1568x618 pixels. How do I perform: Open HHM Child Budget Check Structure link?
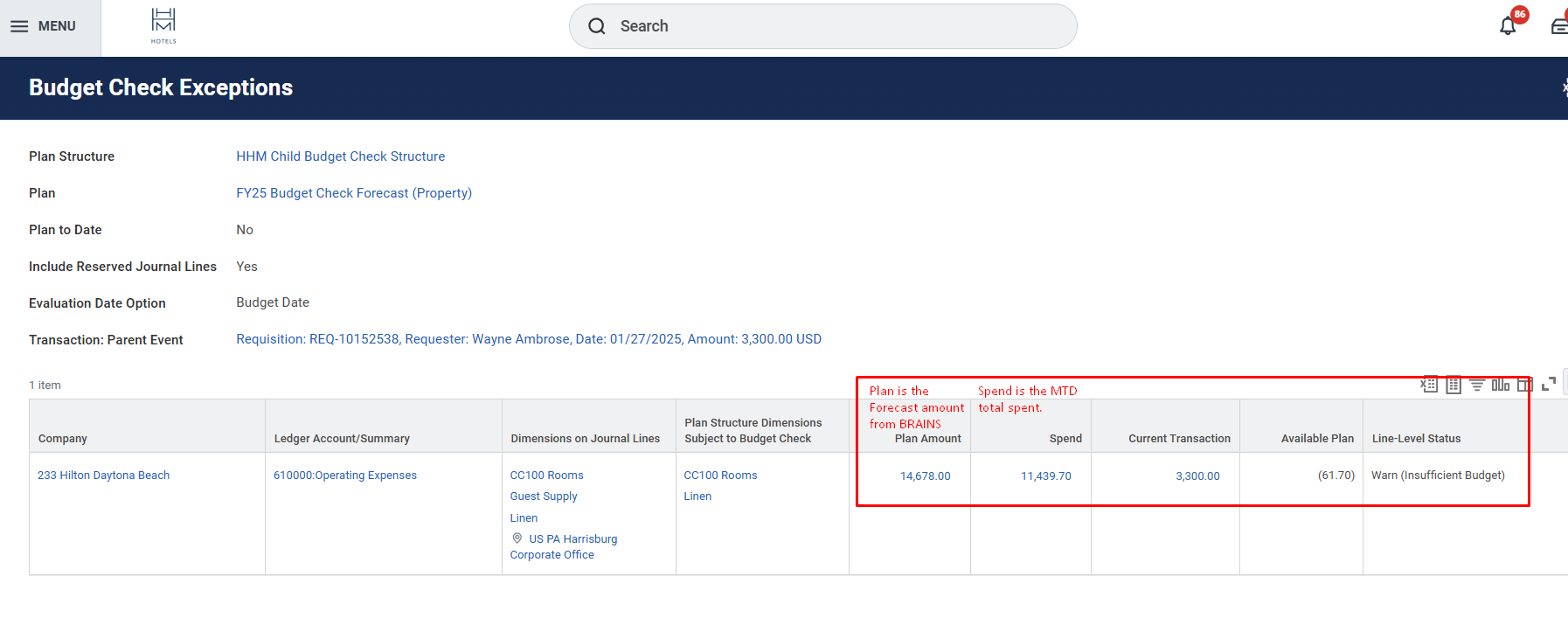pos(341,156)
